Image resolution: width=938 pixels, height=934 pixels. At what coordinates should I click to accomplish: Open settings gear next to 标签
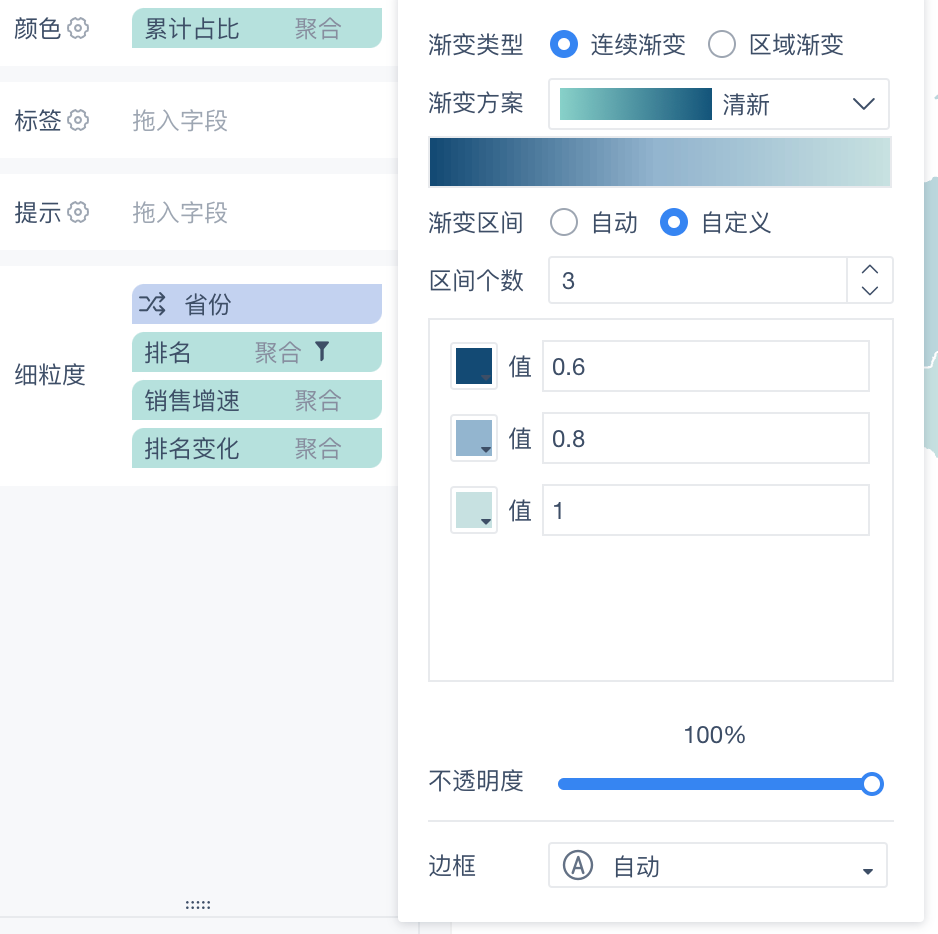tap(78, 120)
